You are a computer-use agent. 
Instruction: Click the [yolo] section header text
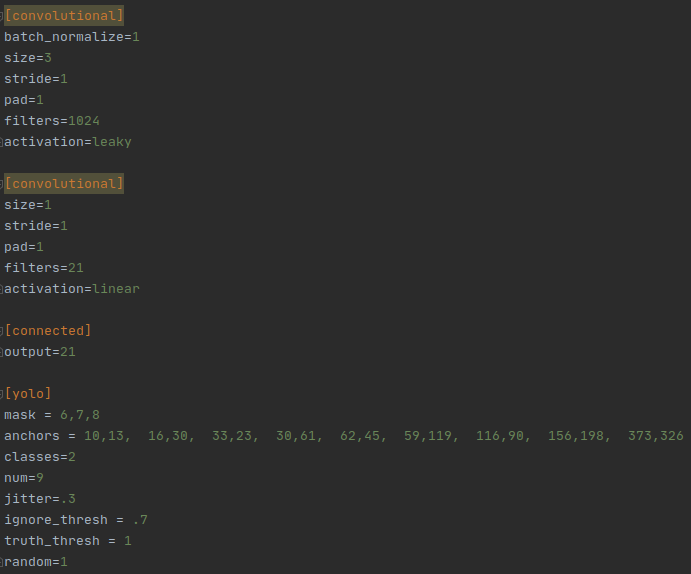28,393
